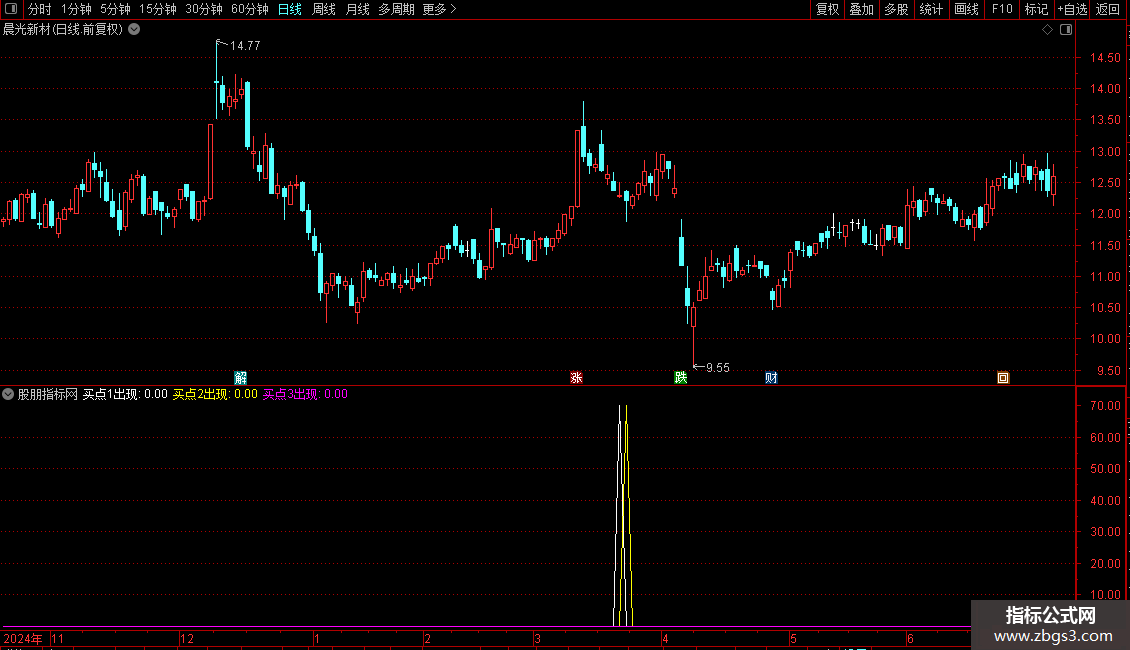Open the 统计 statistics tool
The width and height of the screenshot is (1130, 650).
point(931,9)
